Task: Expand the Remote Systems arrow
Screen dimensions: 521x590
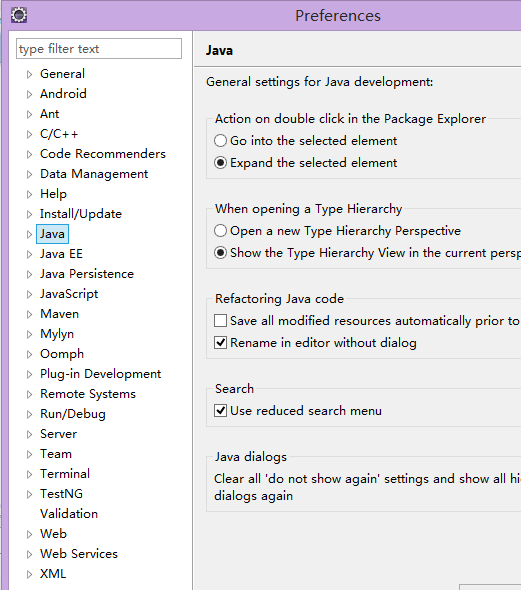Action: click(x=29, y=394)
